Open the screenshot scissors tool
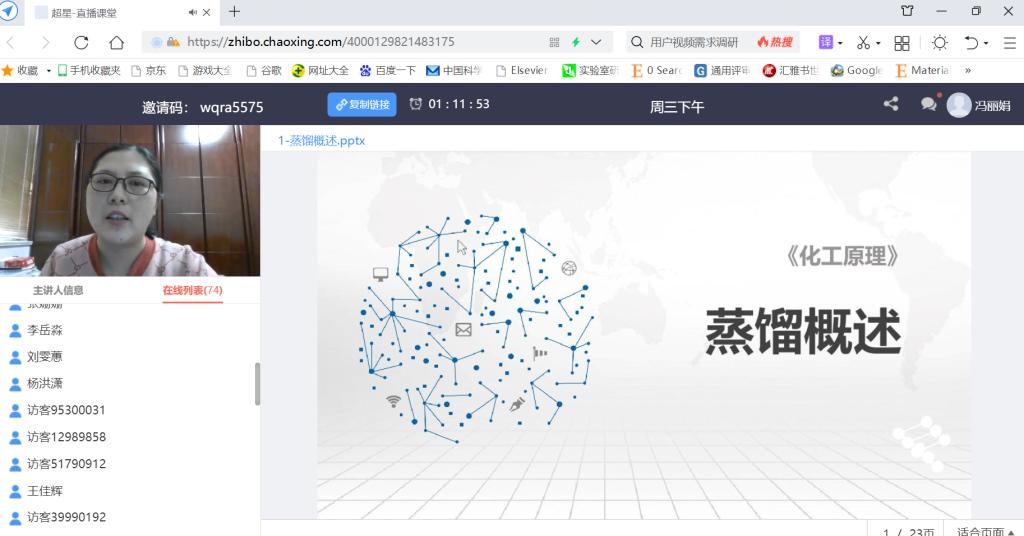The image size is (1024, 536). (863, 43)
